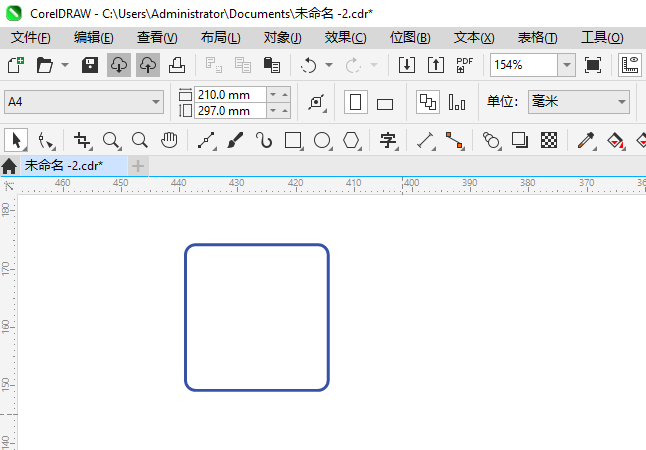Select the Polygon tool
The height and width of the screenshot is (450, 646).
click(351, 140)
